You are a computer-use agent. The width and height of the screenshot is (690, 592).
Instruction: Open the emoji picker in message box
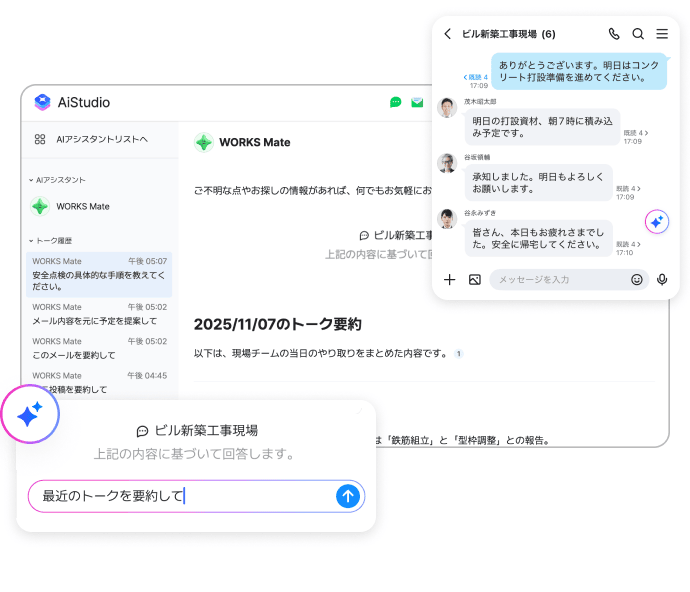click(x=637, y=280)
